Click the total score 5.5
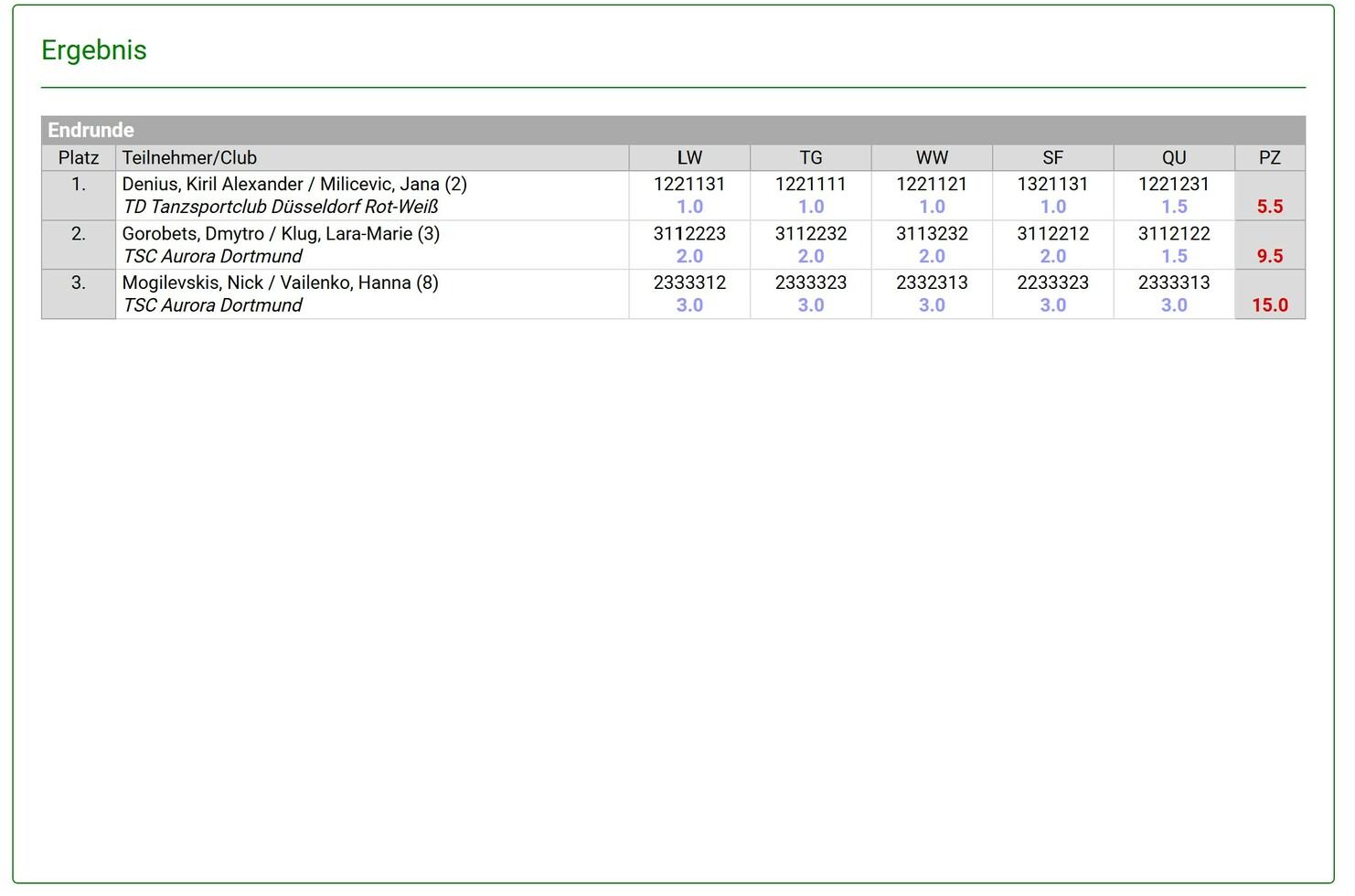This screenshot has width=1355, height=896. pyautogui.click(x=1269, y=207)
